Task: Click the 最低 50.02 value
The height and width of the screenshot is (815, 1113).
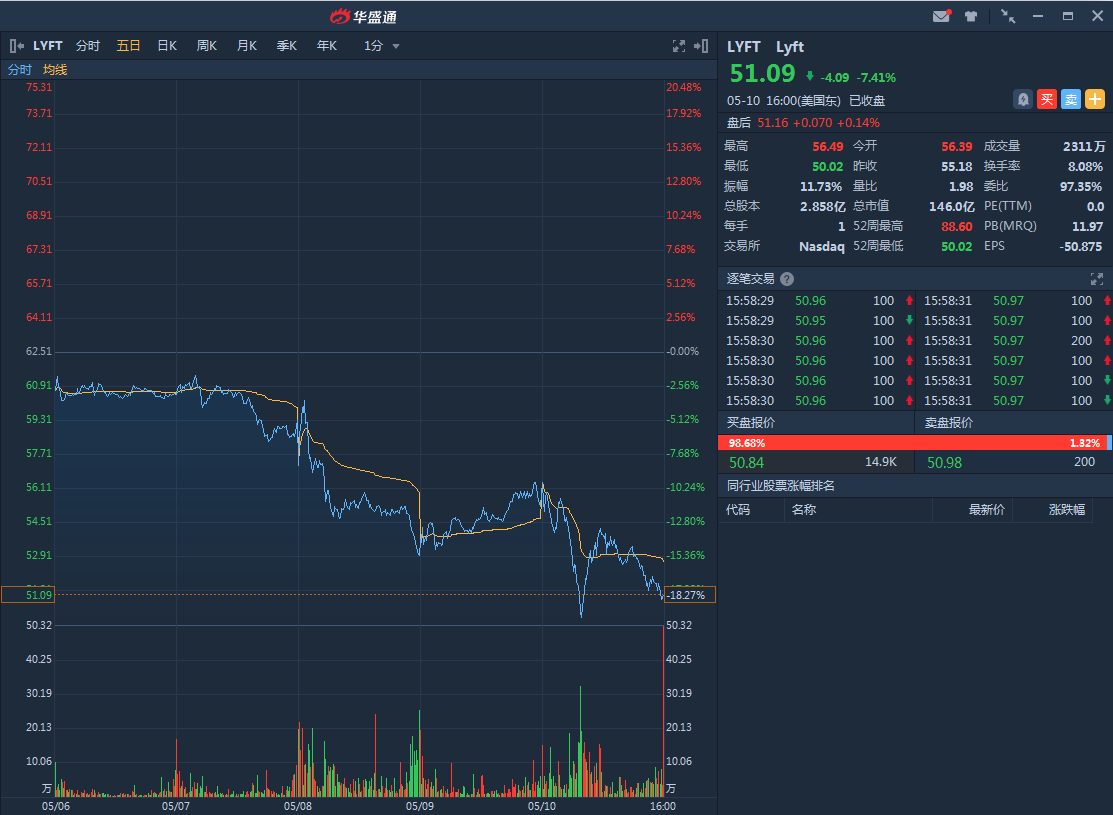Action: 828,167
